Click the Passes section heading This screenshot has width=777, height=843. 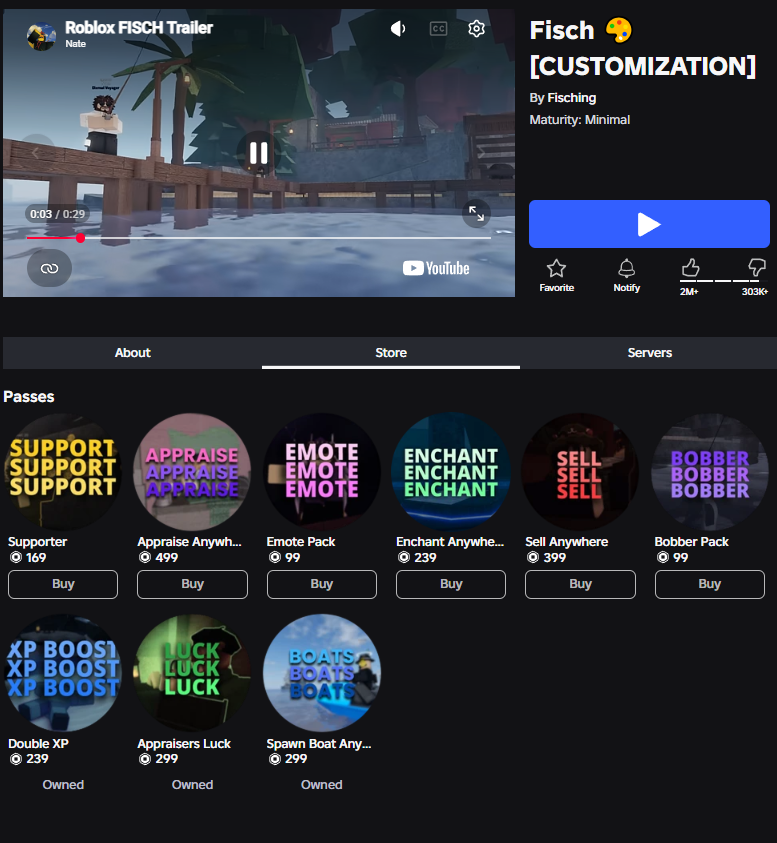click(x=29, y=397)
